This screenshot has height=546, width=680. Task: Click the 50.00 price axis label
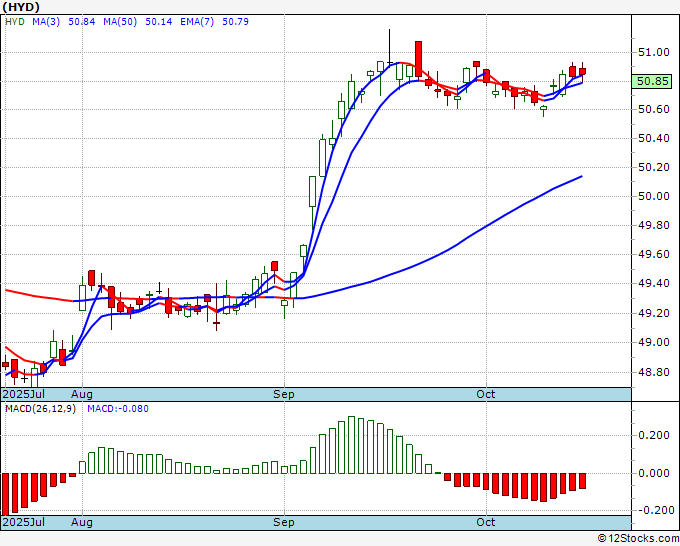point(654,196)
